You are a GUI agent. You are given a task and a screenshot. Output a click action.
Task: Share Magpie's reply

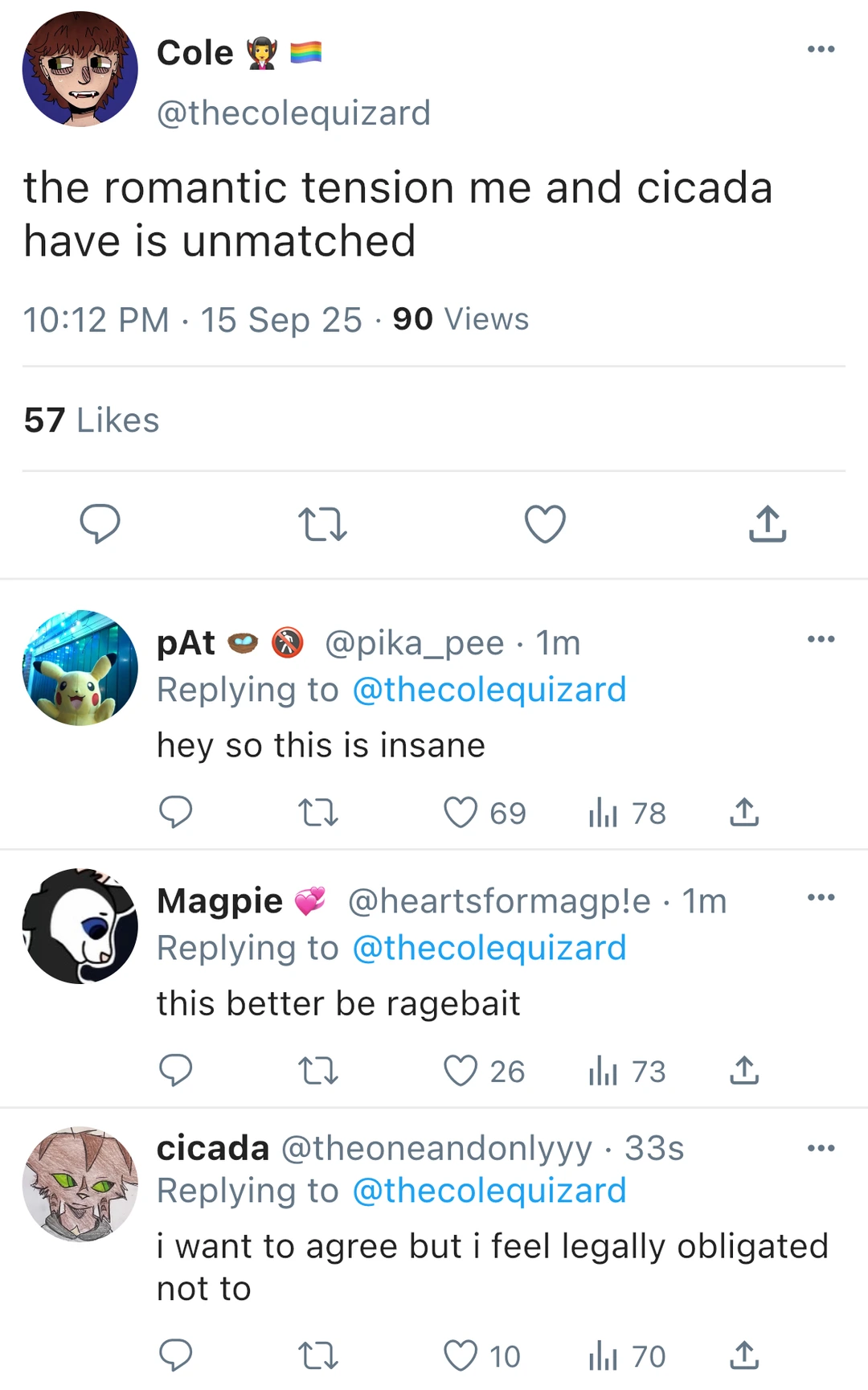tap(744, 1071)
